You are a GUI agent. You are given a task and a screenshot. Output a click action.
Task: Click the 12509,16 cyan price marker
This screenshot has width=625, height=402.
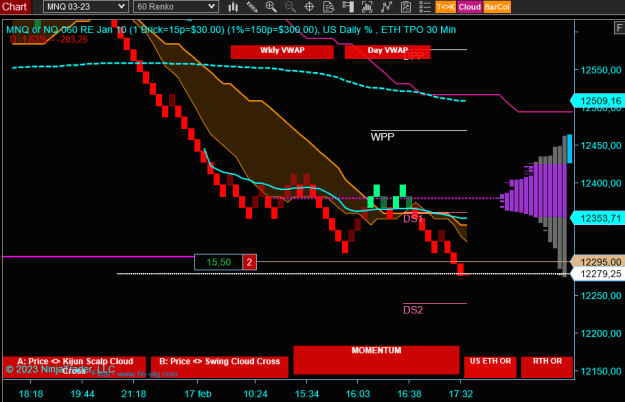pyautogui.click(x=598, y=101)
